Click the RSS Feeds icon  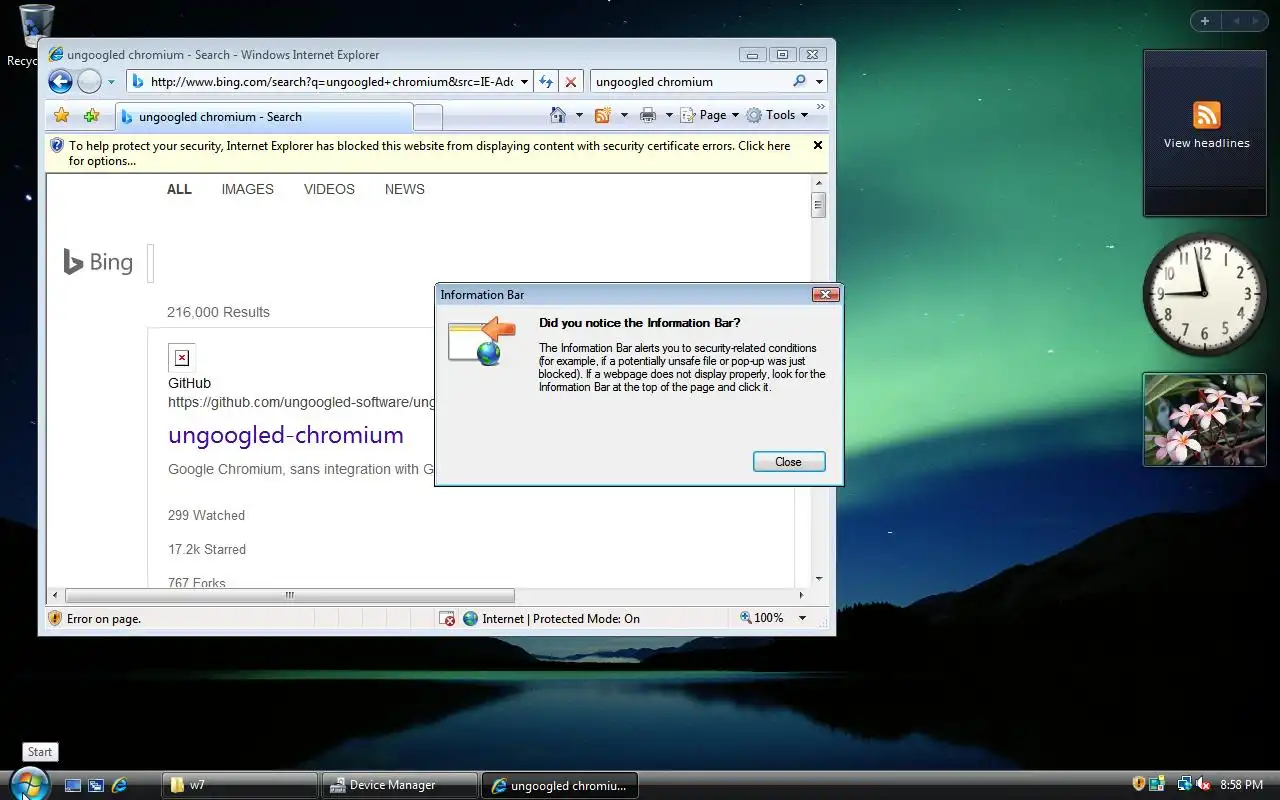pyautogui.click(x=603, y=115)
